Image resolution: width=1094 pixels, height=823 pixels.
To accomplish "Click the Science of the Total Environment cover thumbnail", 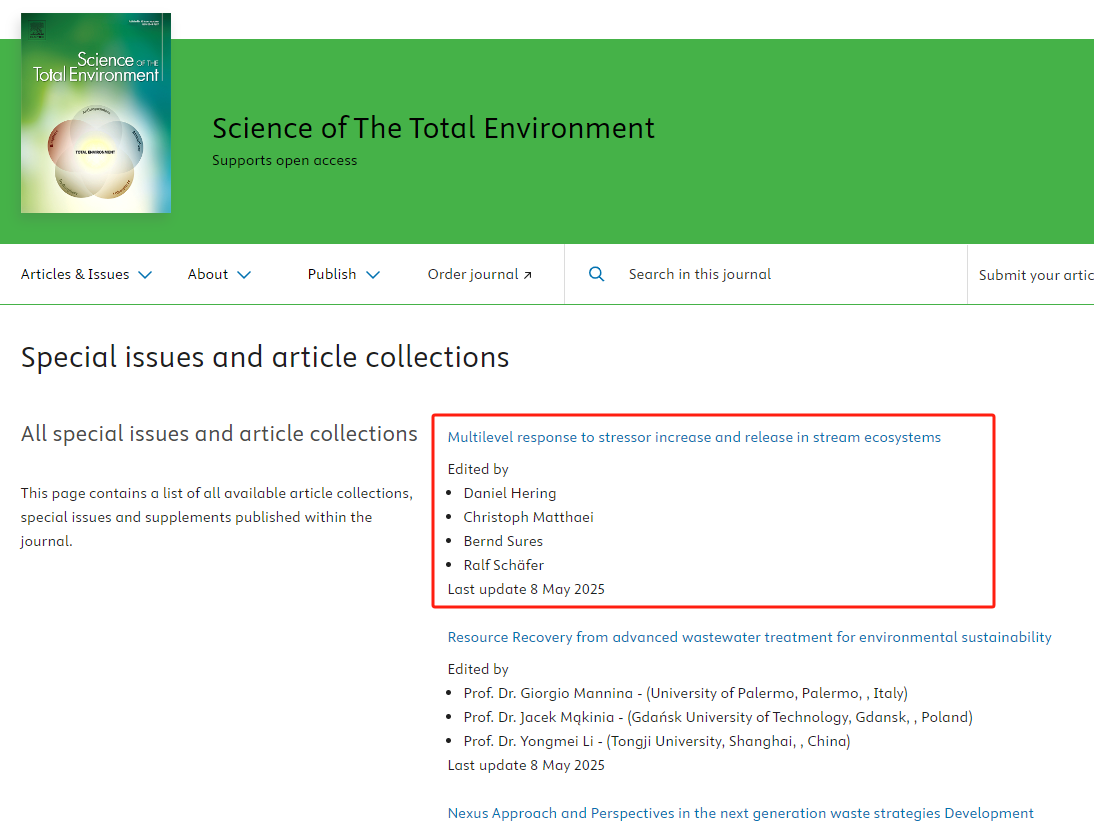I will pos(96,113).
